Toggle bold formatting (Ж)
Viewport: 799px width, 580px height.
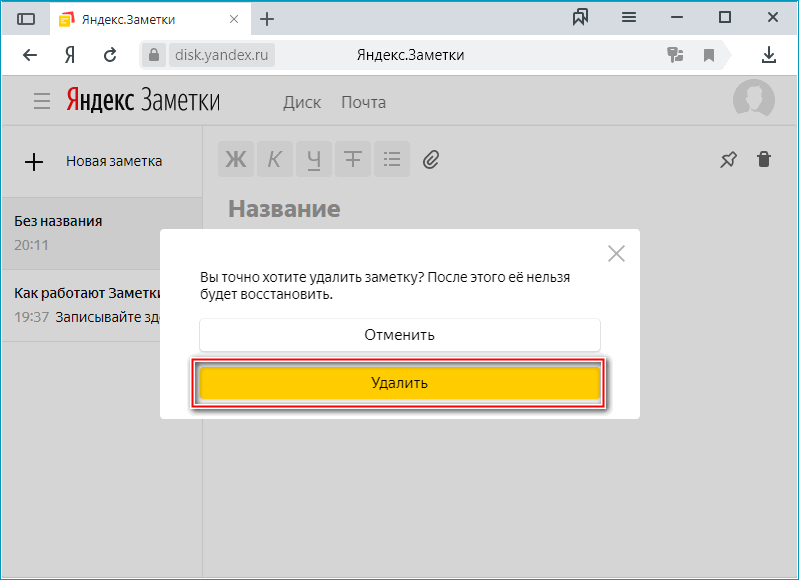point(236,159)
